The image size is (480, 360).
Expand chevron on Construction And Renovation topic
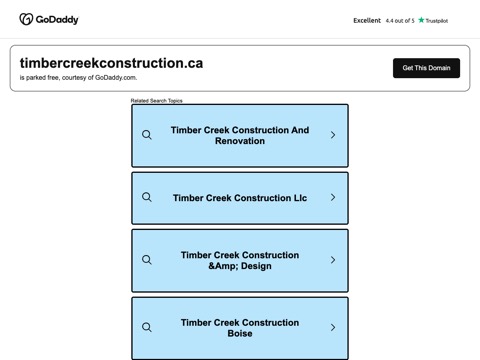tap(333, 135)
